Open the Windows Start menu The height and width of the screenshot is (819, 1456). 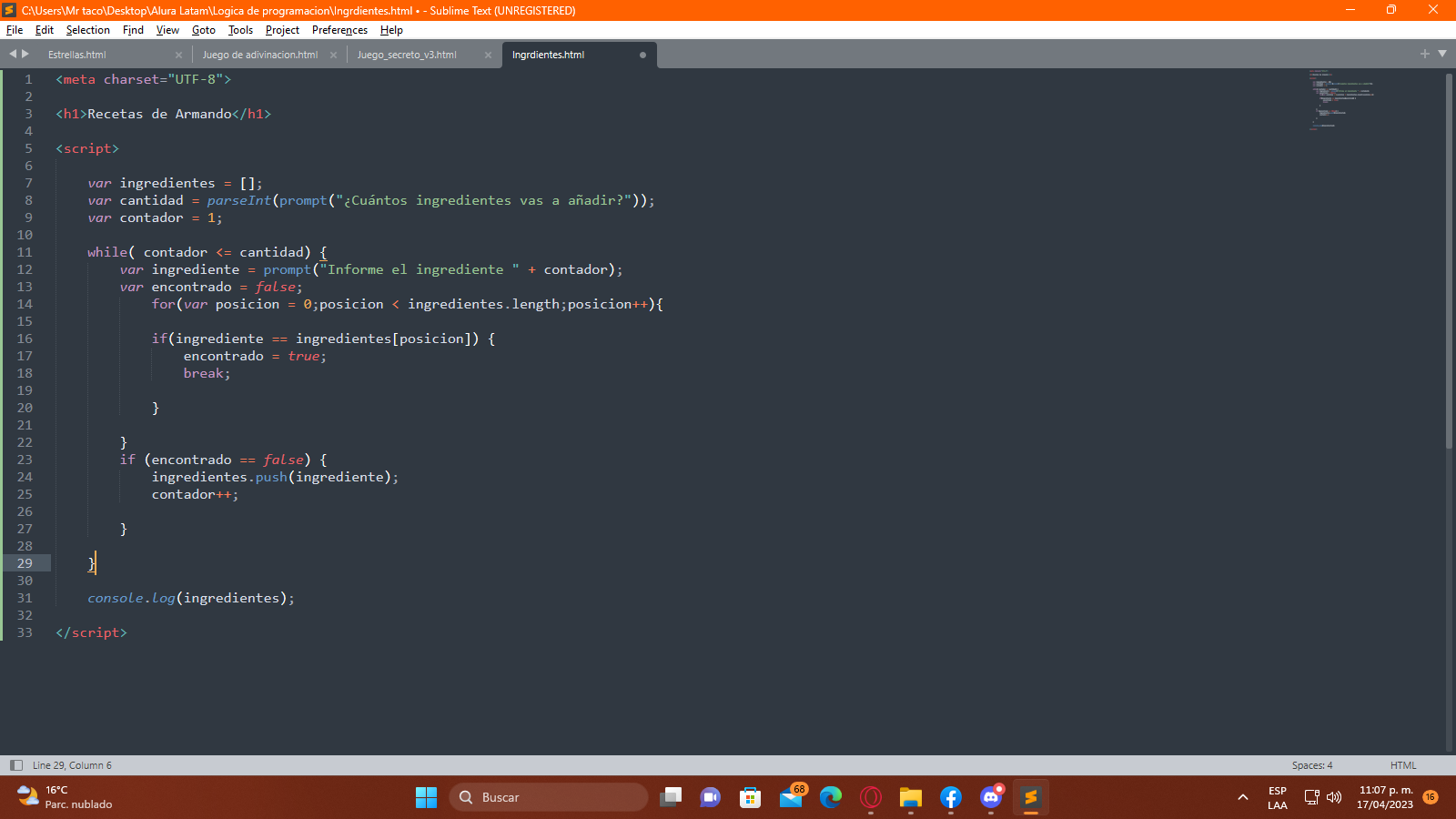point(426,797)
